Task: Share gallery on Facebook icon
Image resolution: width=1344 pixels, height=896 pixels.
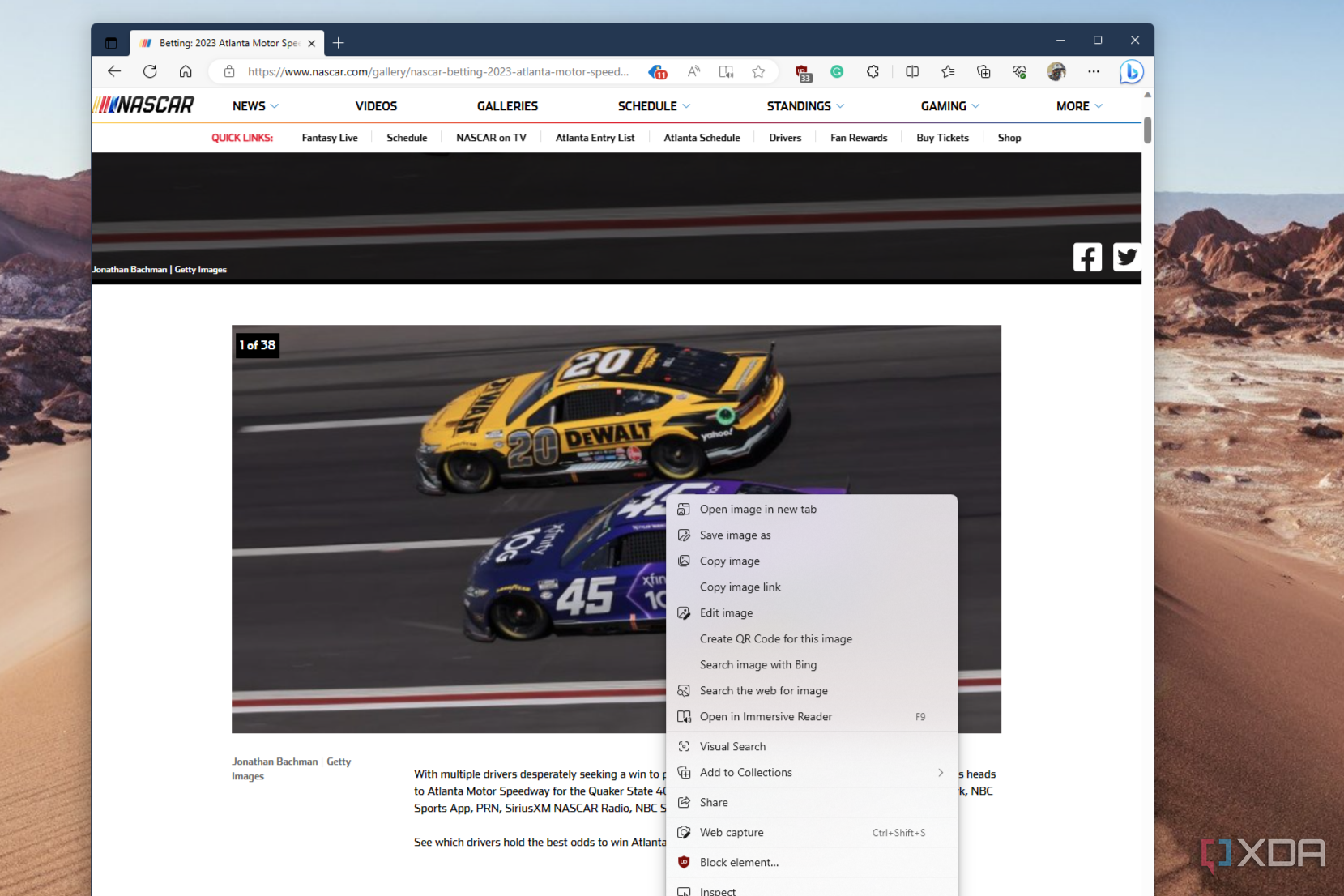Action: (x=1087, y=257)
